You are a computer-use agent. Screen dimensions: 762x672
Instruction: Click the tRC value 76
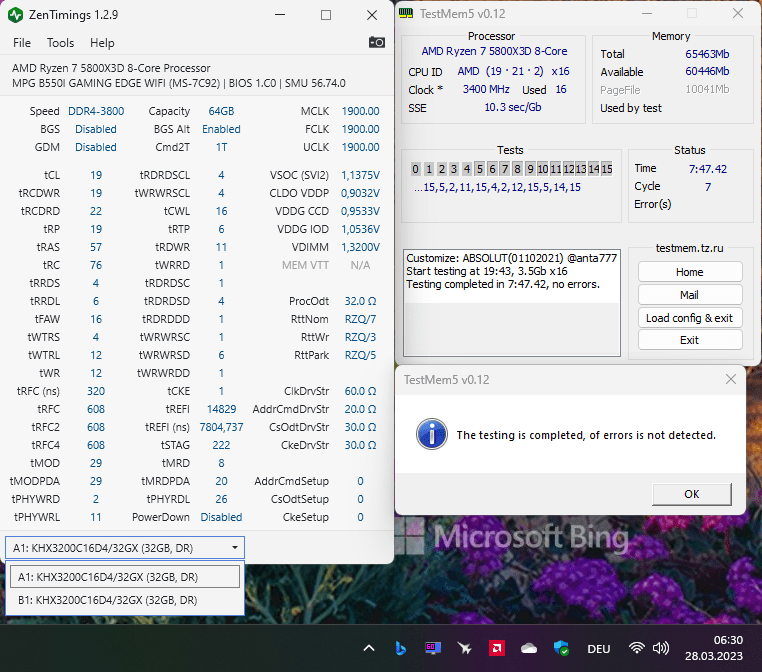pyautogui.click(x=96, y=265)
